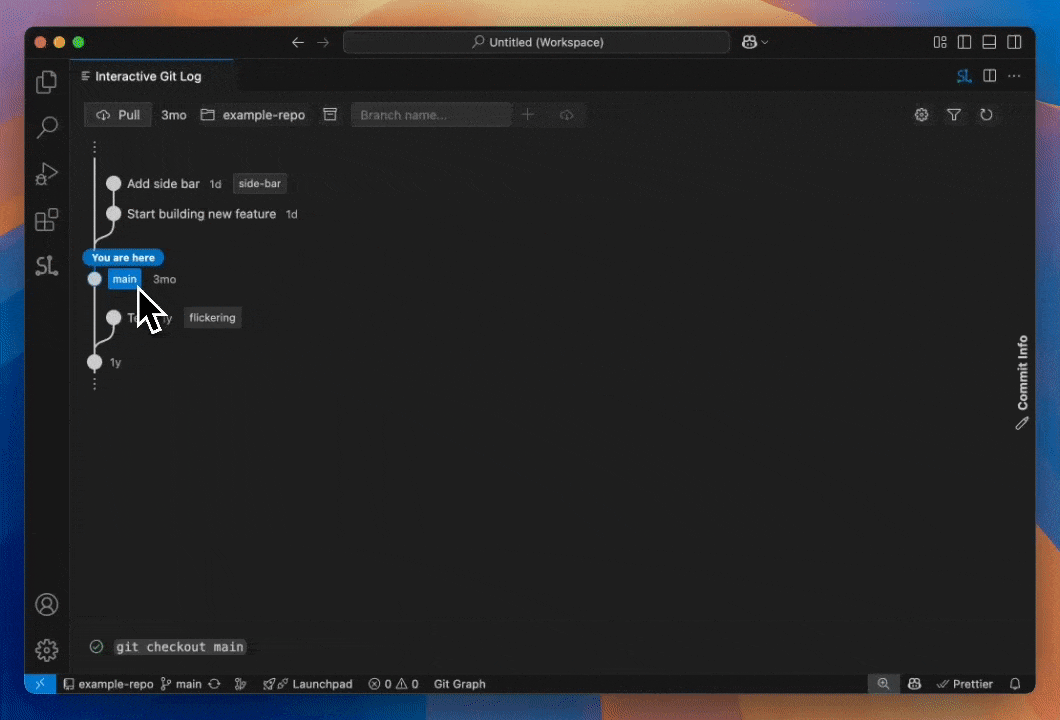Viewport: 1060px width, 720px height.
Task: Toggle the secondary side bar
Action: (x=1014, y=42)
